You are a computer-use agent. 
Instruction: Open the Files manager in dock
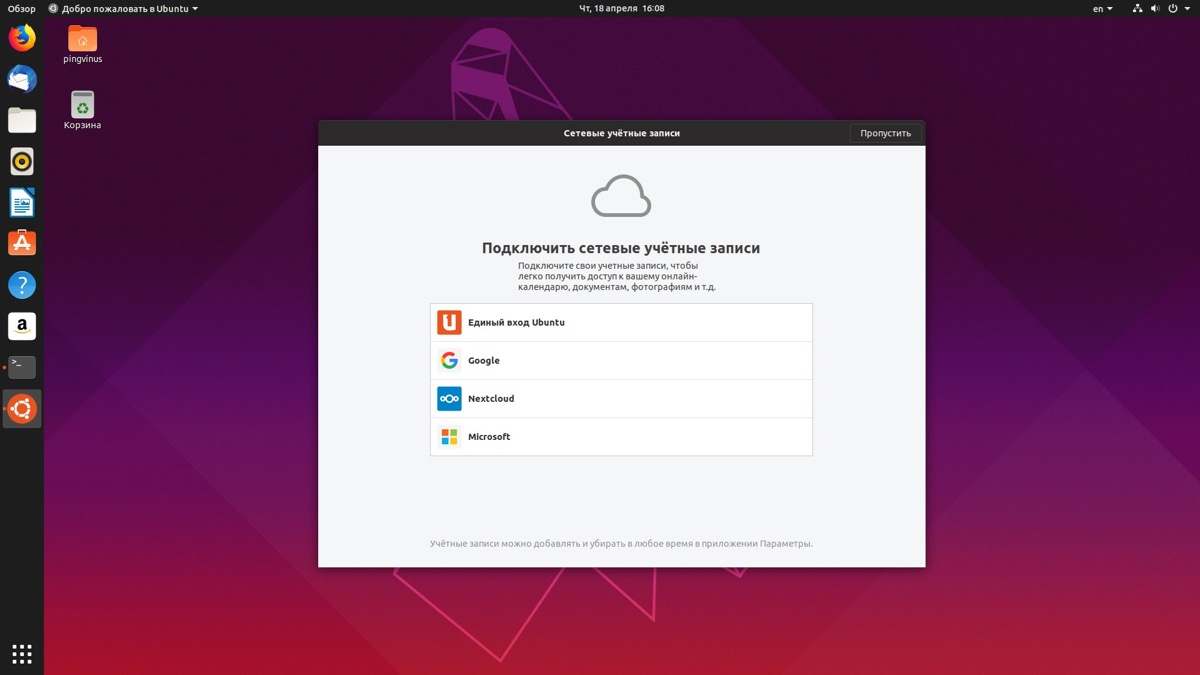[22, 120]
